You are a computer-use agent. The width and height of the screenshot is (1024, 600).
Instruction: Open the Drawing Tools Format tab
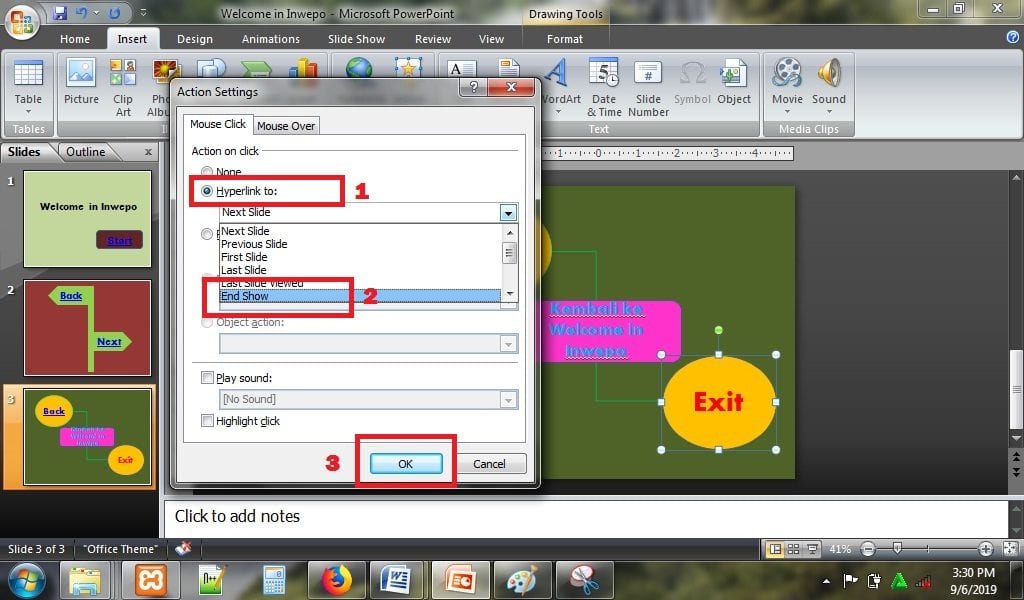(x=564, y=39)
